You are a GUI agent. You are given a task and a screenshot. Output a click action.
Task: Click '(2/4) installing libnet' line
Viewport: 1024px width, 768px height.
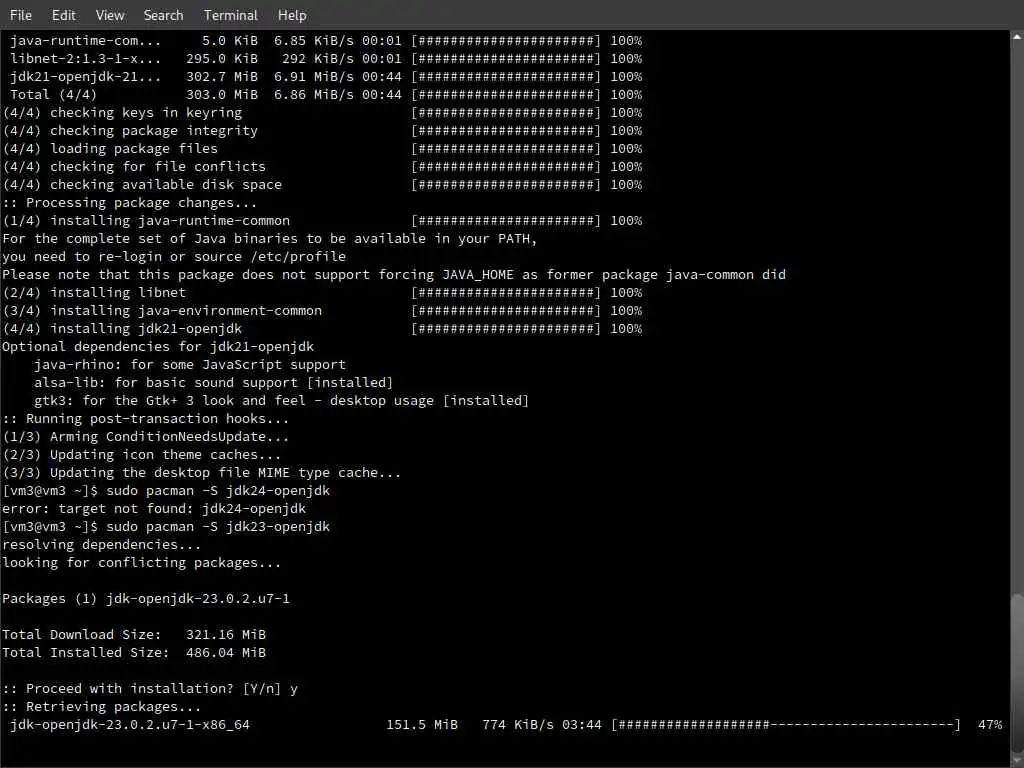click(x=323, y=293)
